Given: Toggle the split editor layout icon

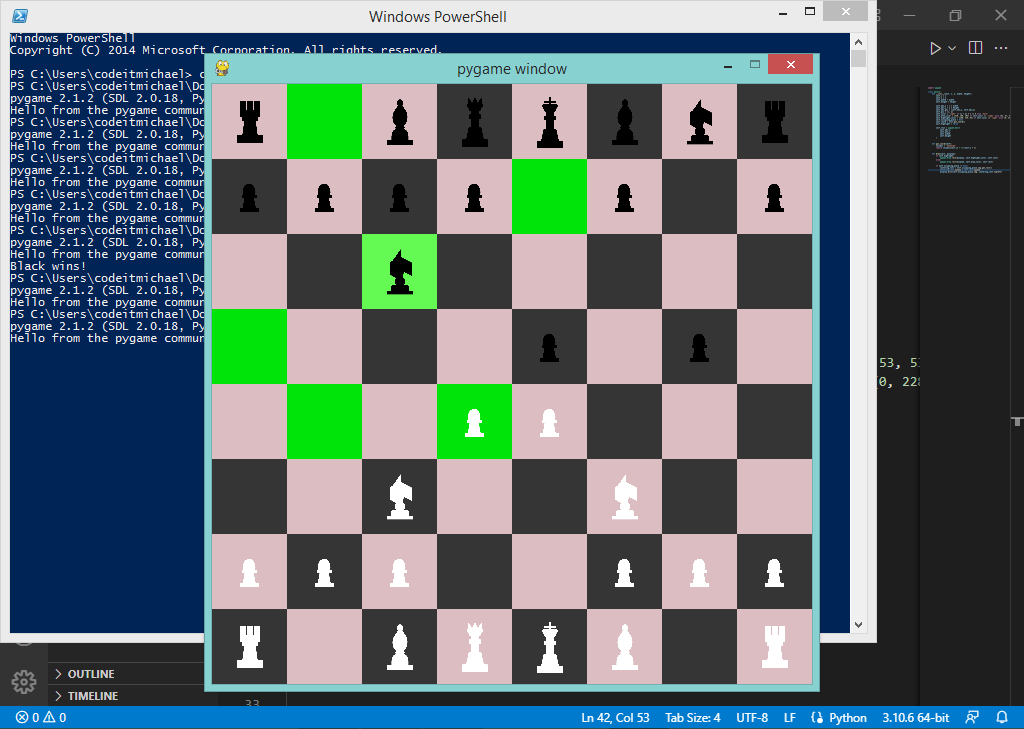Looking at the screenshot, I should 974,47.
